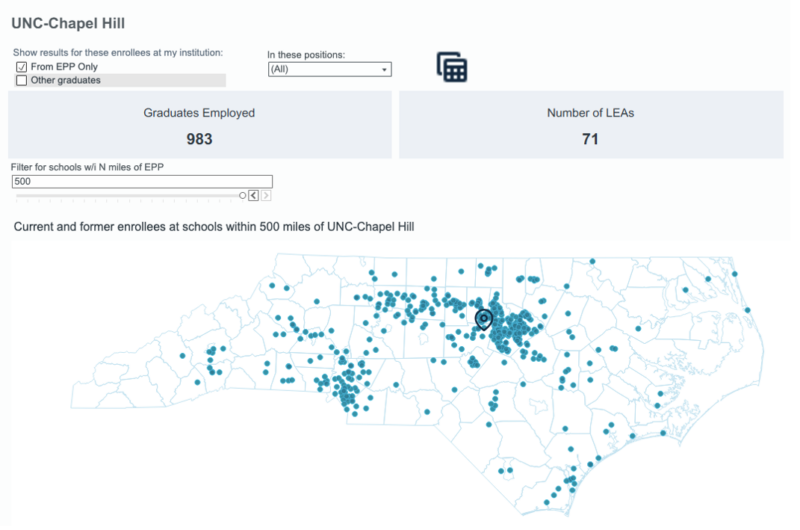Focus the miles filter input showing 500

click(142, 182)
